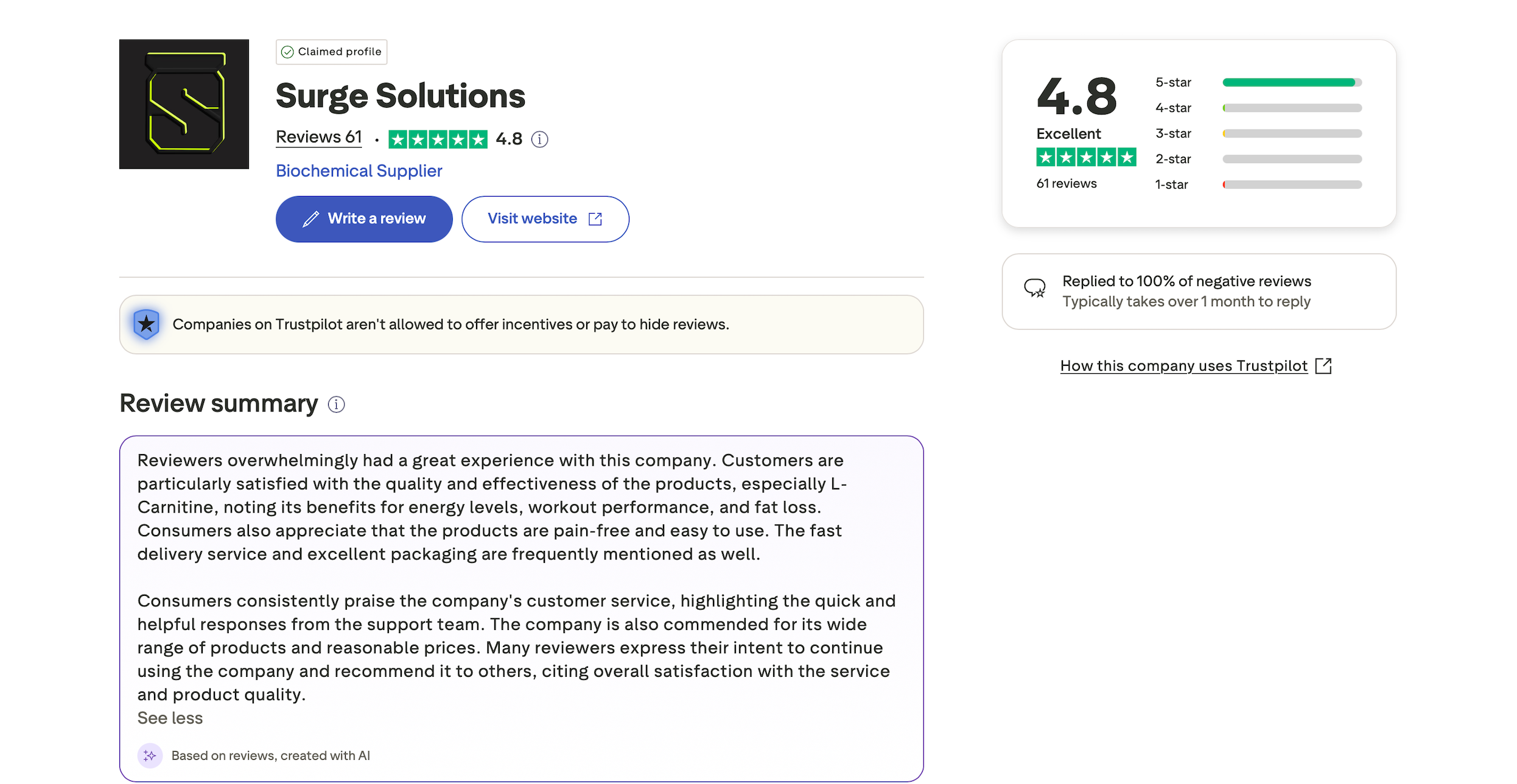Screen dimensions: 1517x784
Task: Click the Write a review button
Action: (364, 219)
